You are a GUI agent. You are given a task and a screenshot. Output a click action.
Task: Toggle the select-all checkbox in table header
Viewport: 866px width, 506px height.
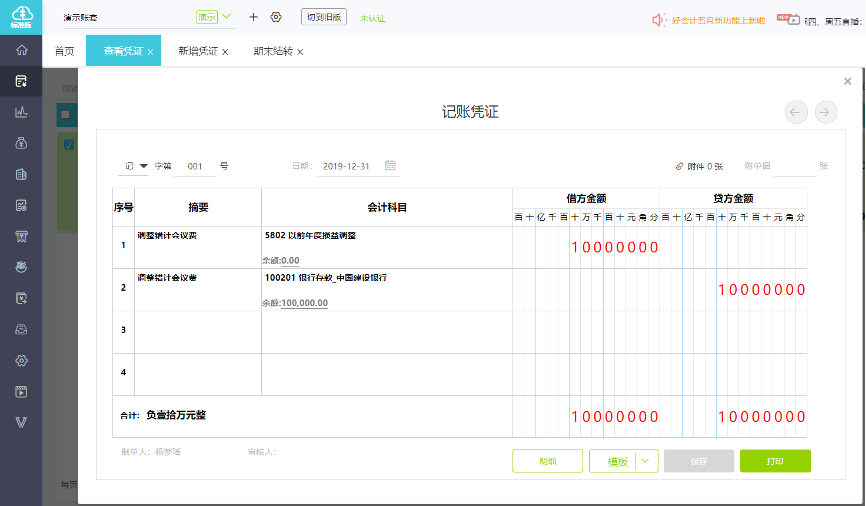tap(66, 114)
